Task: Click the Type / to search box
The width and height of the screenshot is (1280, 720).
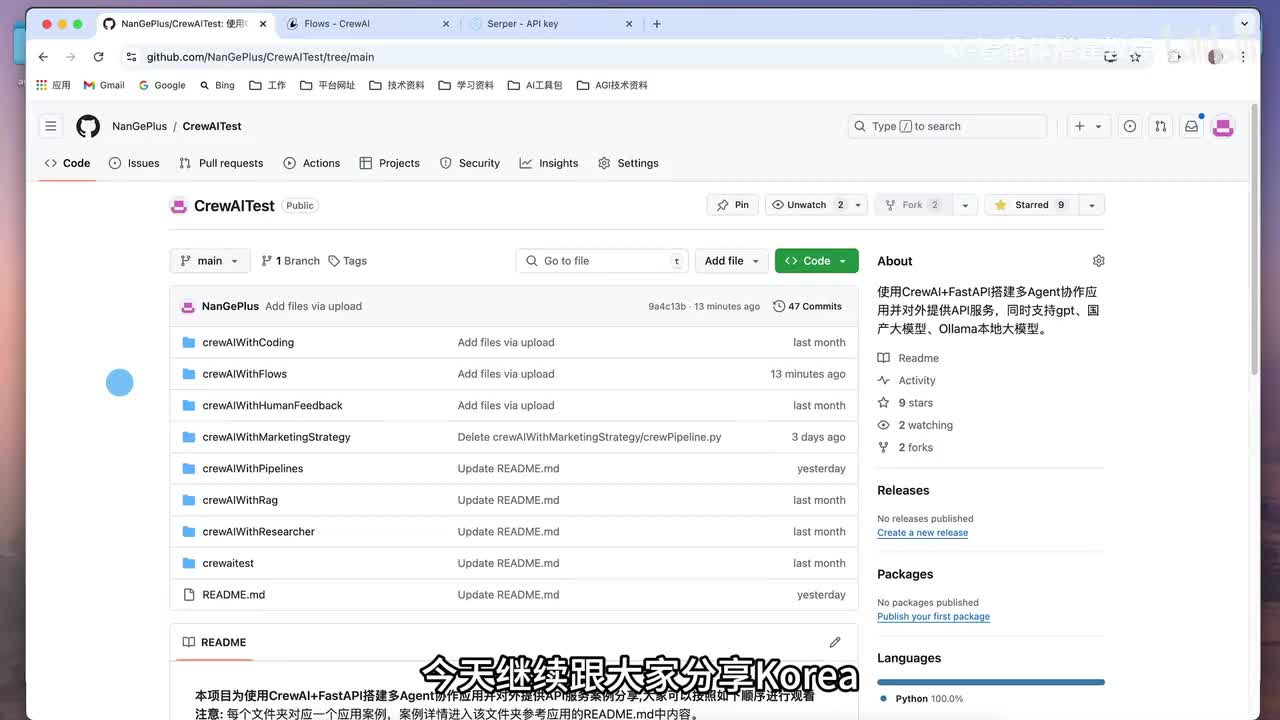Action: (x=947, y=126)
